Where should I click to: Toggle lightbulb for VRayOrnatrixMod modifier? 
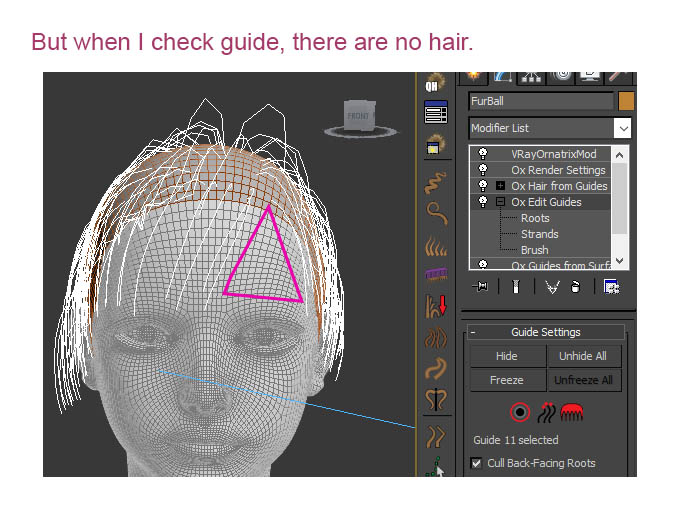coord(482,154)
